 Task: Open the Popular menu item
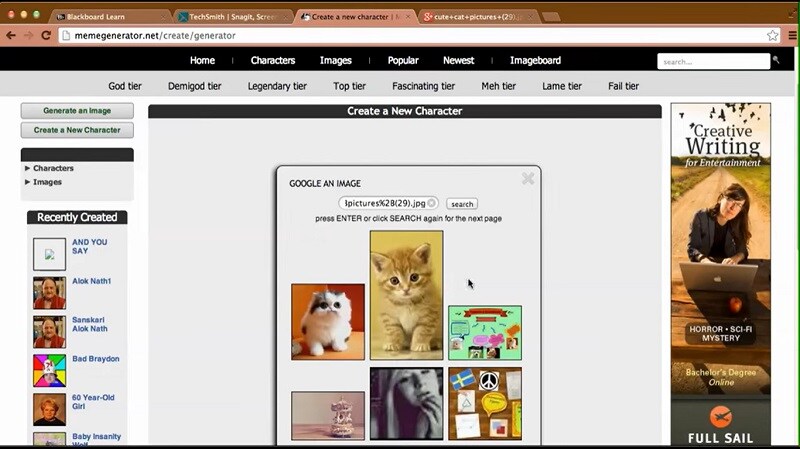pyautogui.click(x=403, y=60)
